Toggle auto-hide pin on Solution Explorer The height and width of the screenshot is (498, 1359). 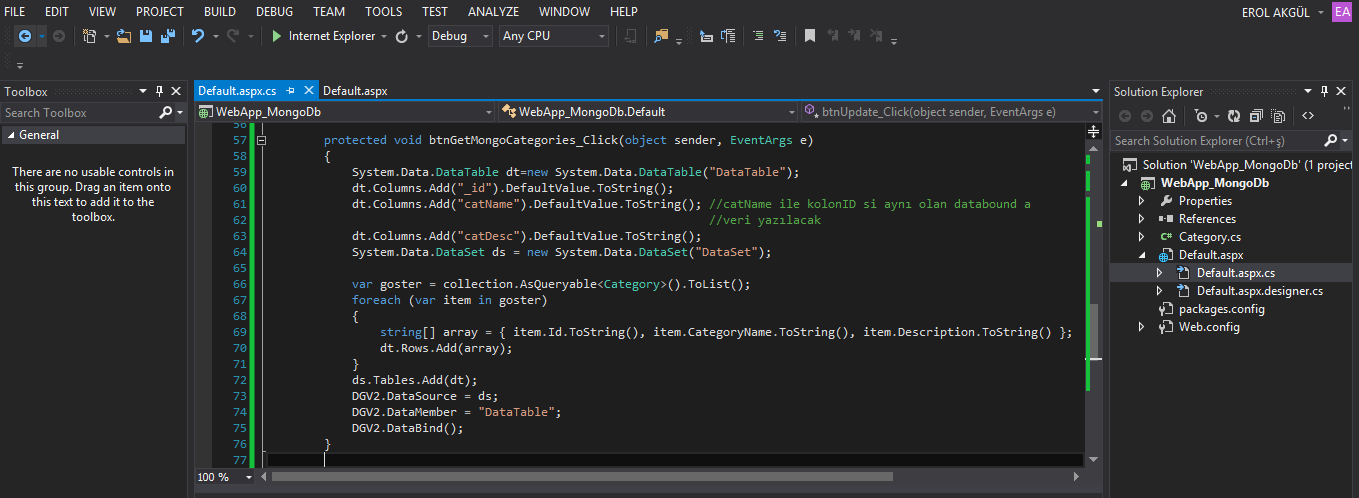click(x=1325, y=91)
